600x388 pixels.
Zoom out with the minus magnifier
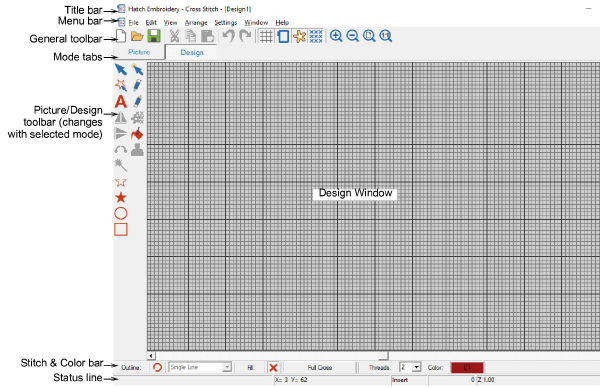tap(352, 36)
